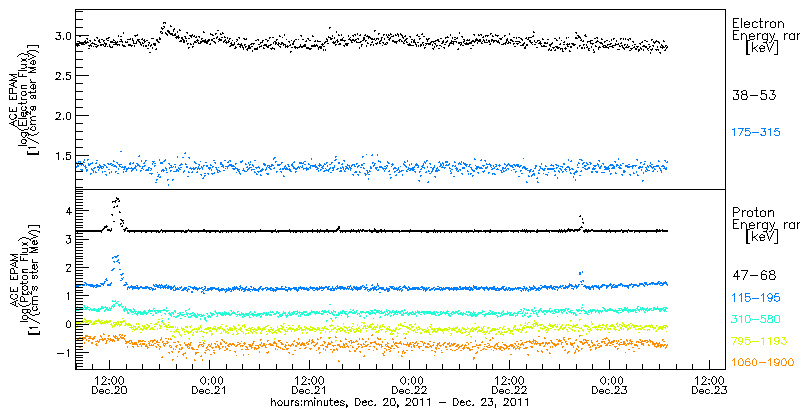Click the 12:00 Dec.22 time axis label
Image resolution: width=800 pixels, height=410 pixels.
[x=510, y=386]
